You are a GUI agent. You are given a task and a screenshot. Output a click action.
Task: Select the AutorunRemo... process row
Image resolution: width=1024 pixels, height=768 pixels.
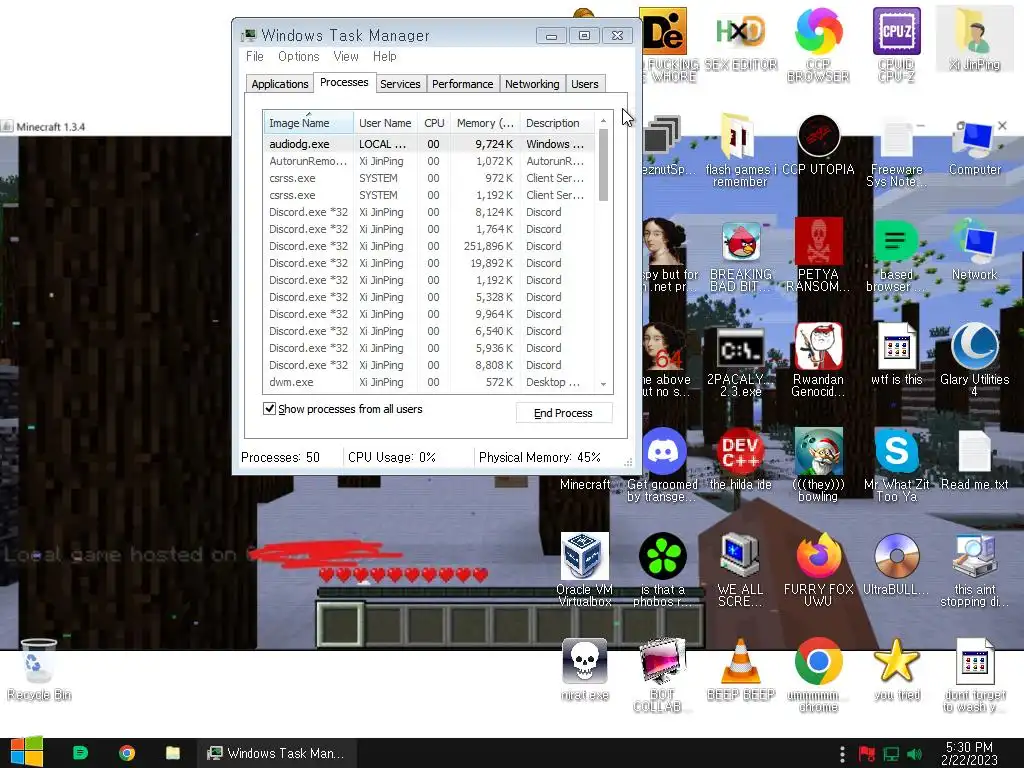click(429, 161)
